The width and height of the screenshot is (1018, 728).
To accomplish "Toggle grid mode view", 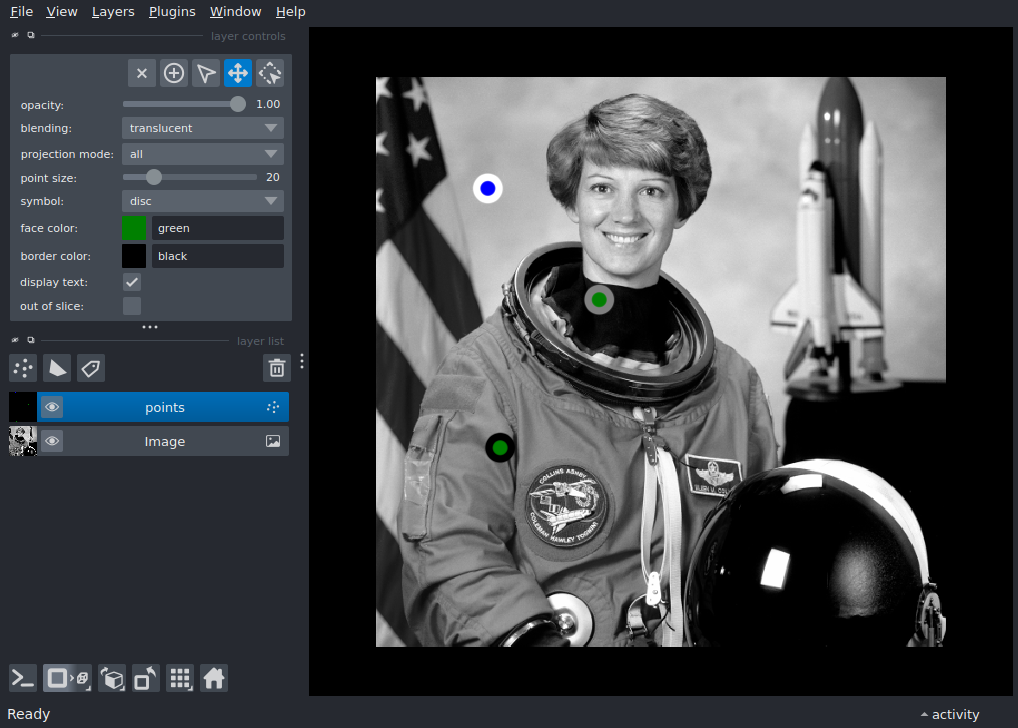I will pyautogui.click(x=180, y=678).
